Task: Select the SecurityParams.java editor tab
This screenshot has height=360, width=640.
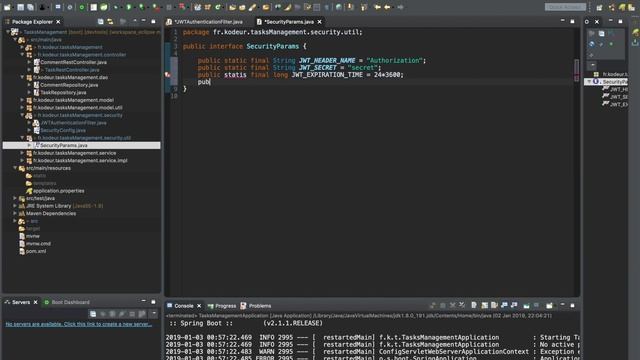Action: (289, 22)
